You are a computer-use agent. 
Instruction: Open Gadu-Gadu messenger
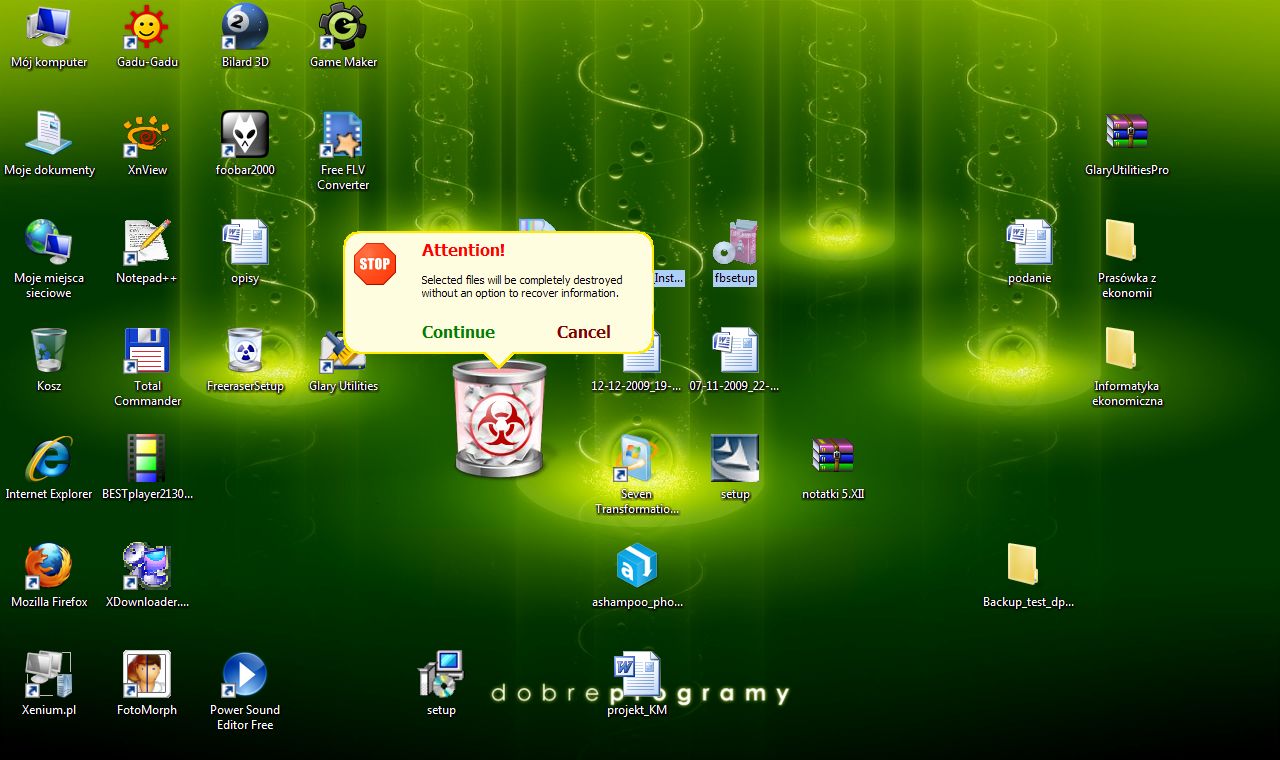click(x=146, y=27)
